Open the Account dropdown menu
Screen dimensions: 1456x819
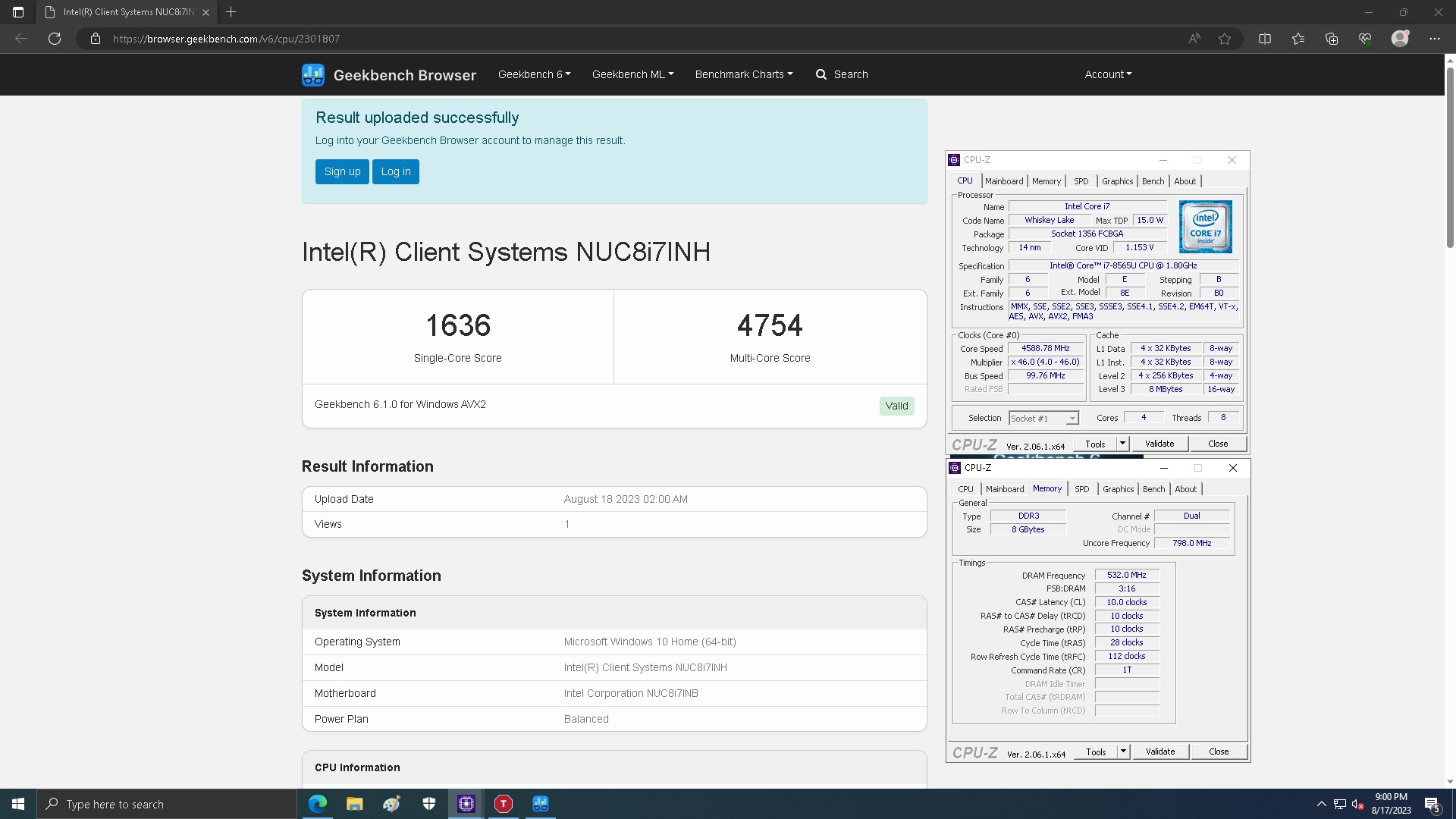click(1108, 74)
